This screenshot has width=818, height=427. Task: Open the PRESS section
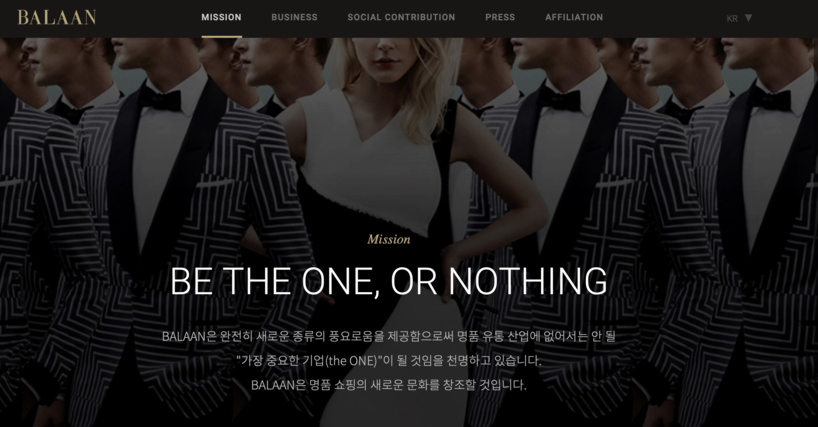(500, 17)
